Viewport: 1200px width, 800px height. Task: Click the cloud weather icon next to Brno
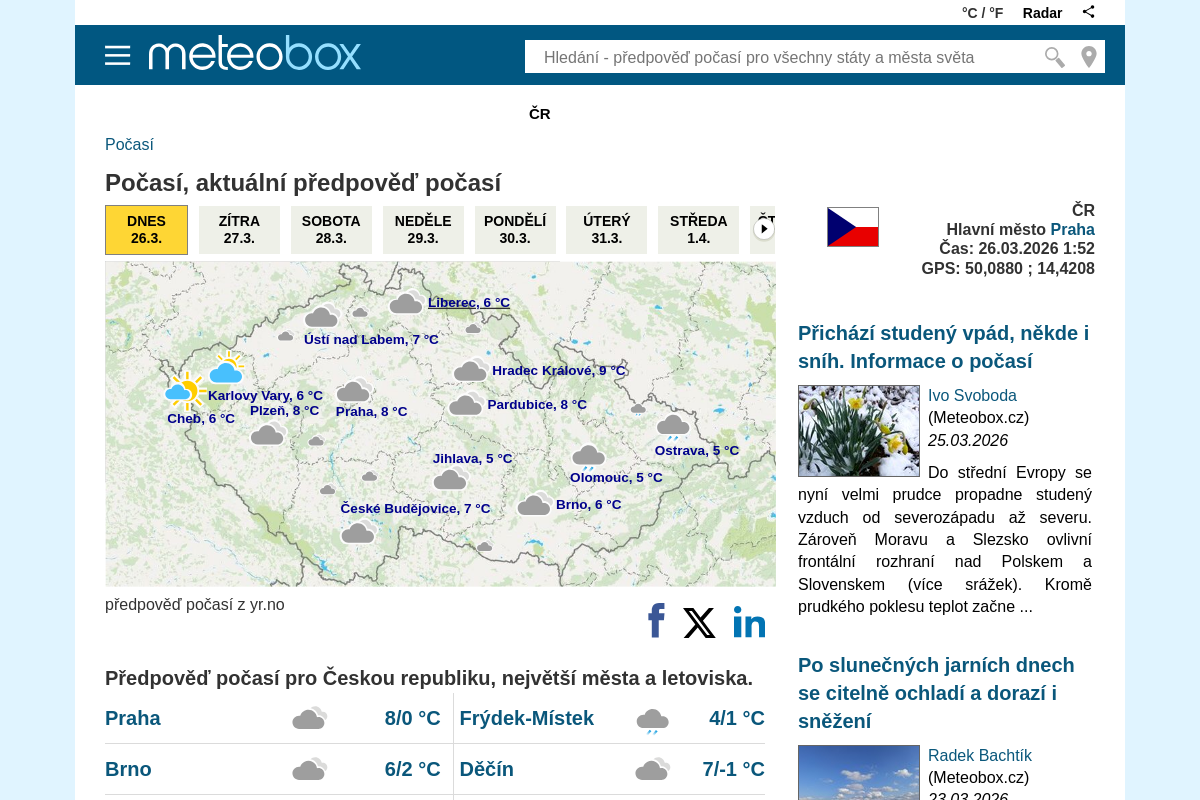pos(309,769)
